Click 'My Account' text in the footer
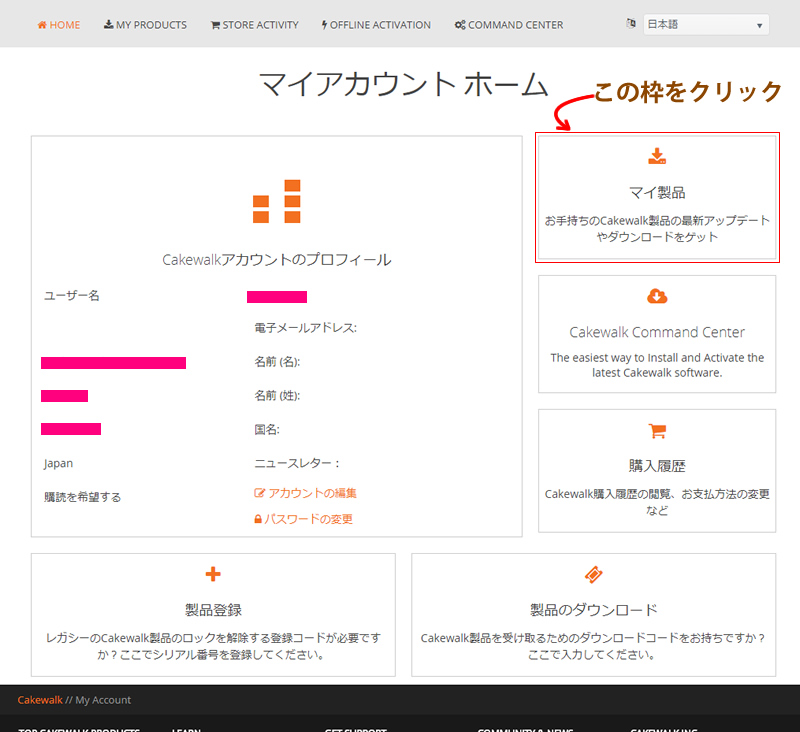Viewport: 800px width, 732px height. click(x=103, y=700)
